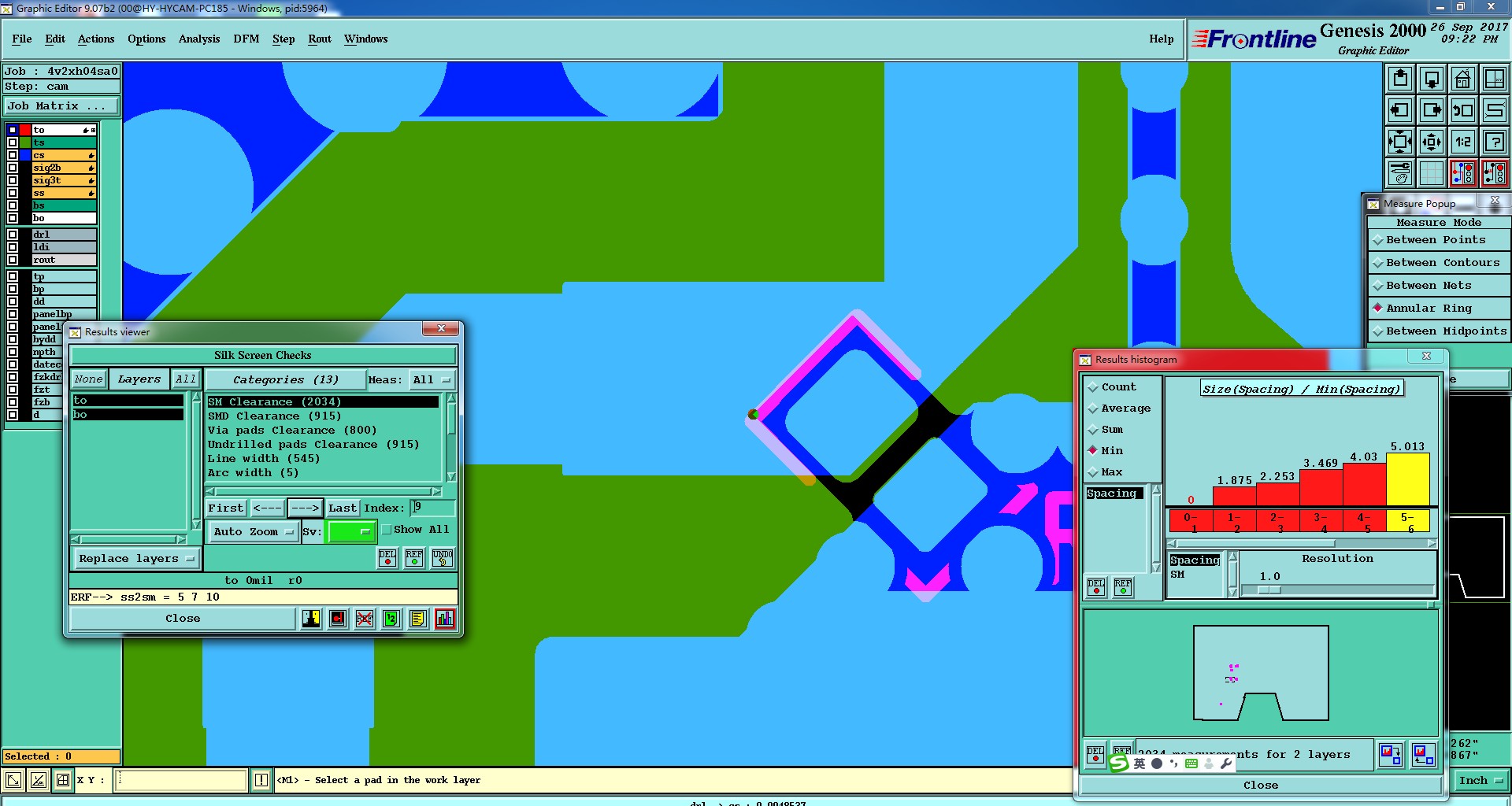Image resolution: width=1512 pixels, height=806 pixels.
Task: Click the crossed-out REF icon
Action: (x=365, y=619)
